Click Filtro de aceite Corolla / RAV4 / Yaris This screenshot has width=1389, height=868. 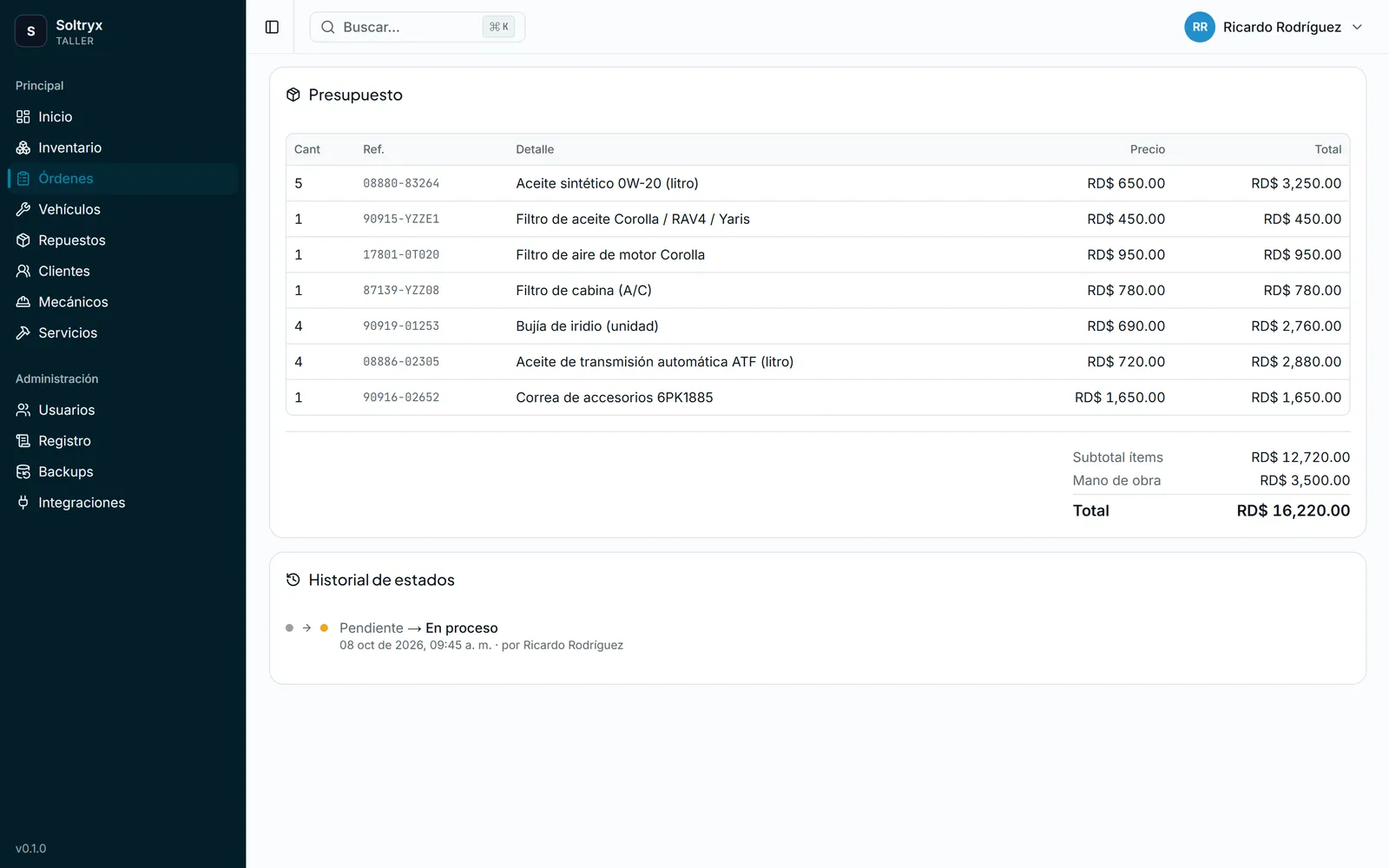pyautogui.click(x=633, y=219)
